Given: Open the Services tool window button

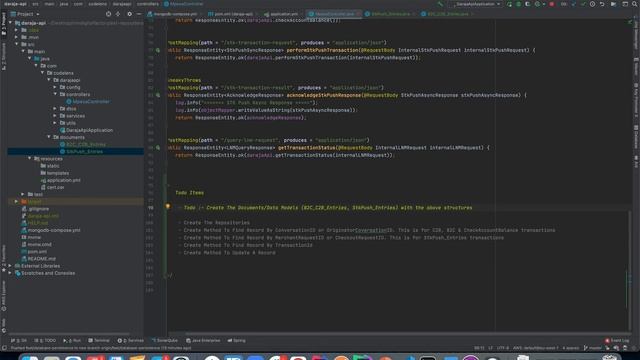Looking at the screenshot, I should point(131,340).
